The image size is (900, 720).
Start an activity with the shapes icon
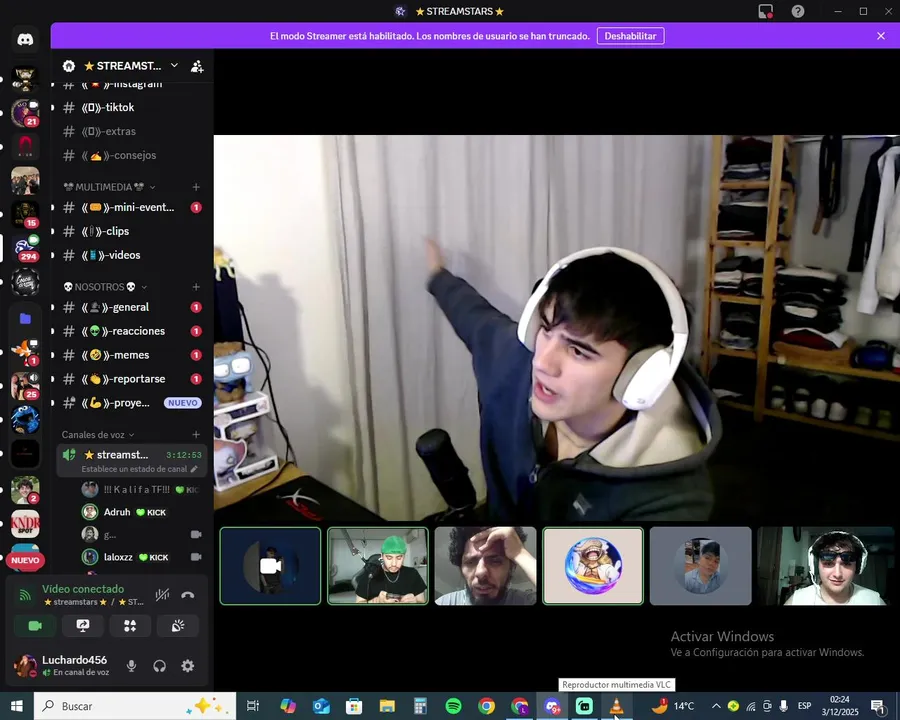coord(130,626)
